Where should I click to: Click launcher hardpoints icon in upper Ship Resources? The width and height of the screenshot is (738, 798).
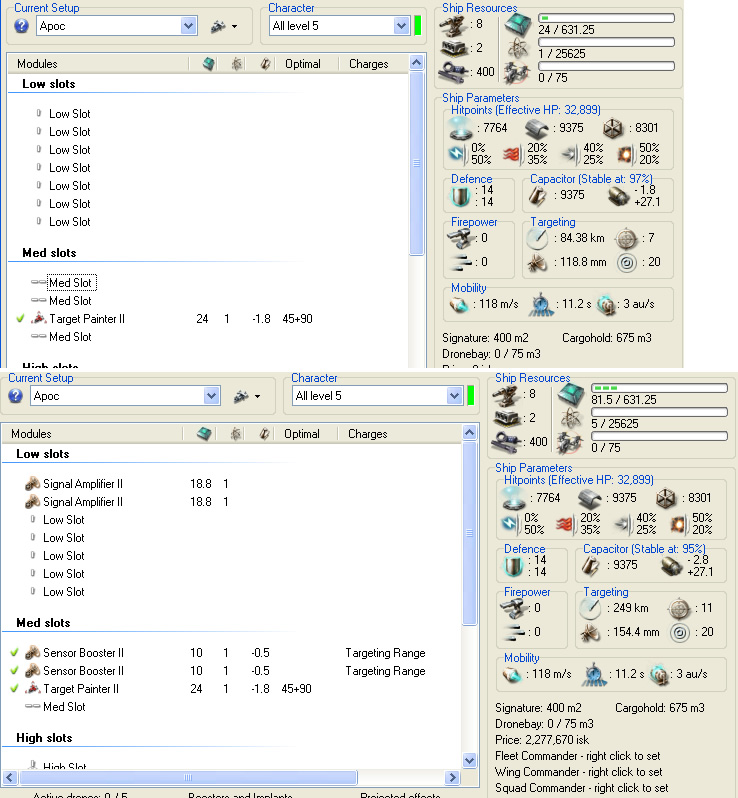click(x=453, y=48)
